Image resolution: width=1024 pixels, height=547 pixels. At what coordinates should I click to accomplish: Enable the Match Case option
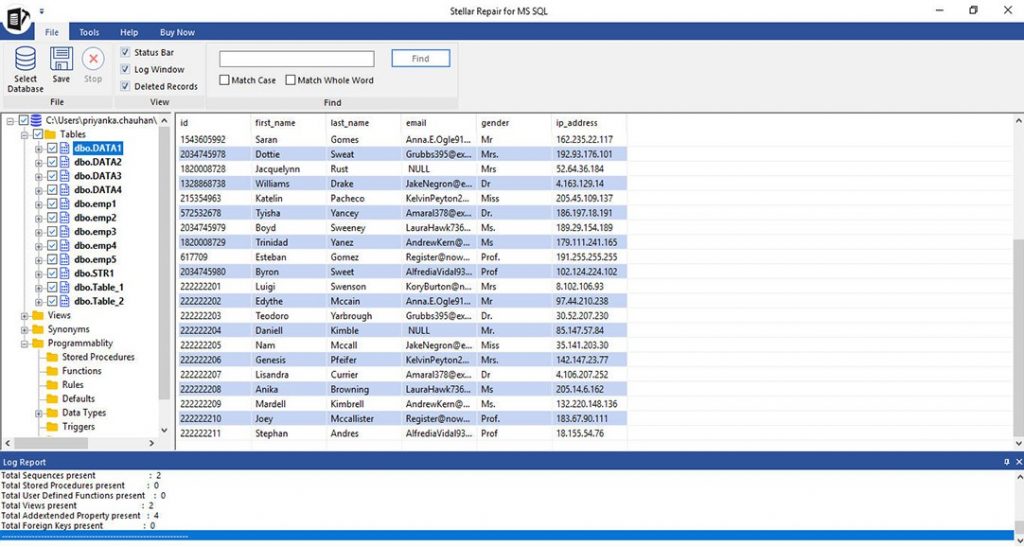(225, 80)
